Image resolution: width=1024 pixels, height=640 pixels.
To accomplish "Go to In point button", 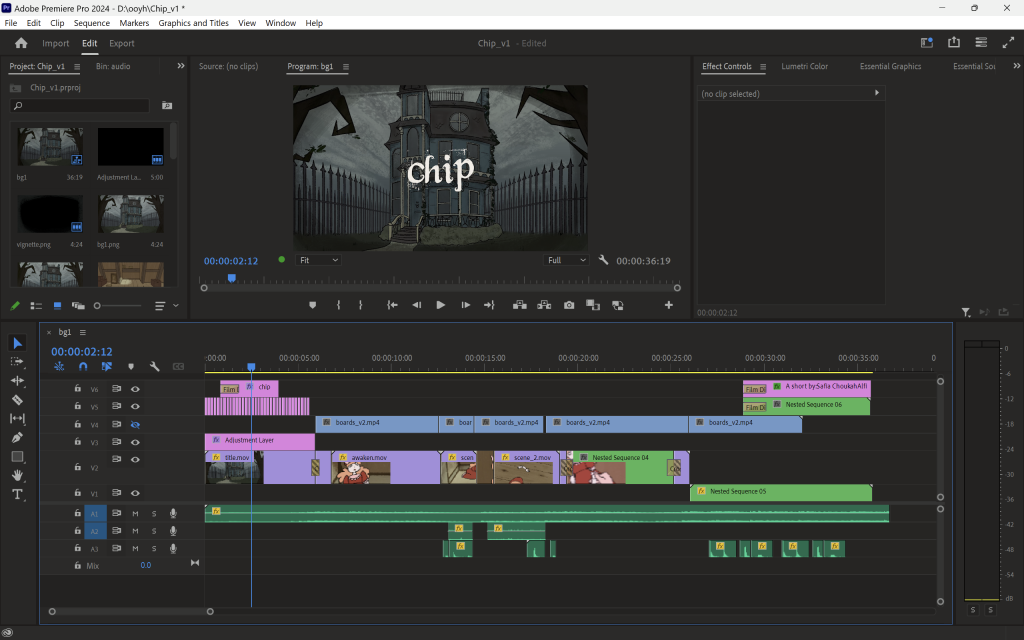I will pos(392,305).
